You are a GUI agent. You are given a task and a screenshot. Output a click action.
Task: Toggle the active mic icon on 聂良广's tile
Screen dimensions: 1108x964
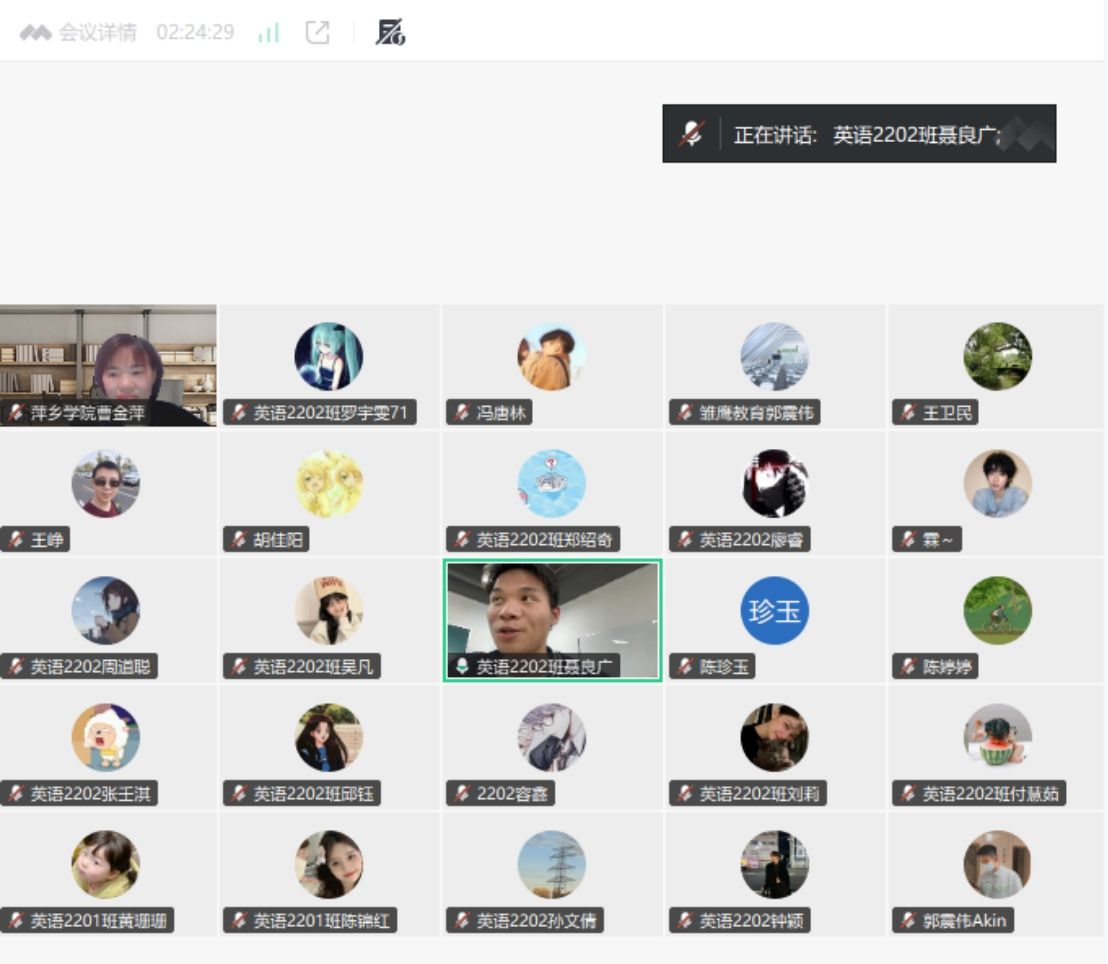462,667
